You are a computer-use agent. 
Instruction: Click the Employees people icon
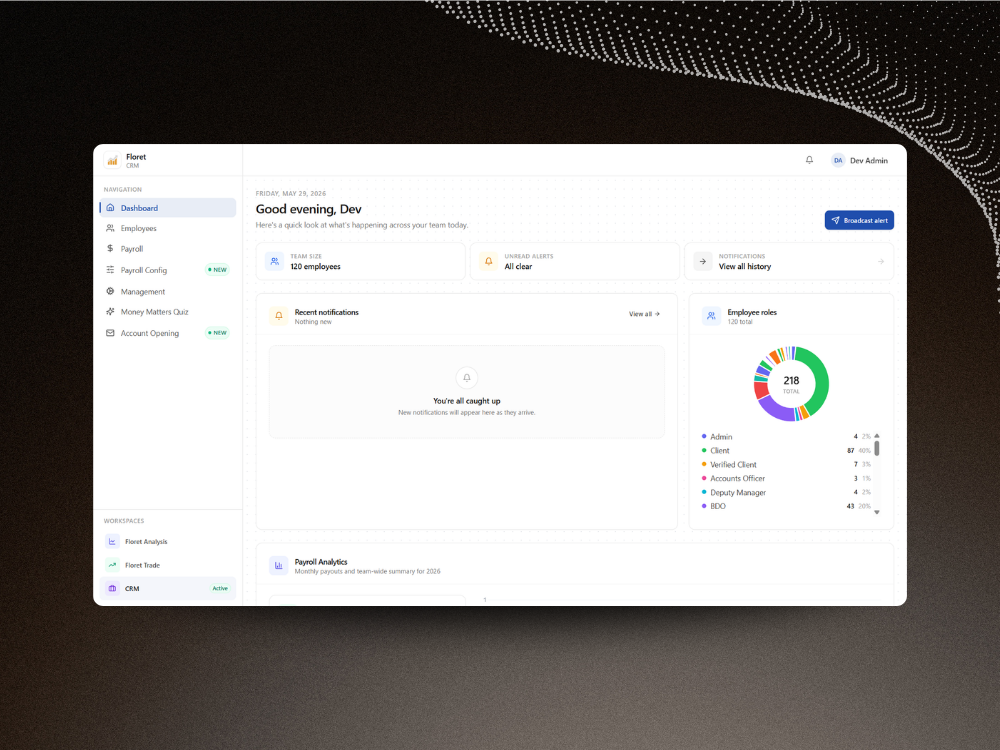pos(110,228)
